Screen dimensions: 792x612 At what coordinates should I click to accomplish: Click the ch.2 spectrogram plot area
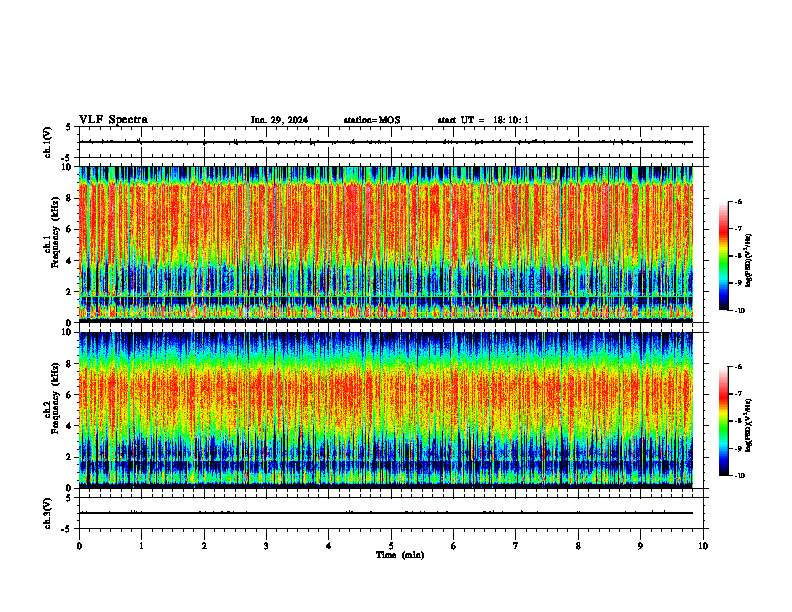point(386,410)
